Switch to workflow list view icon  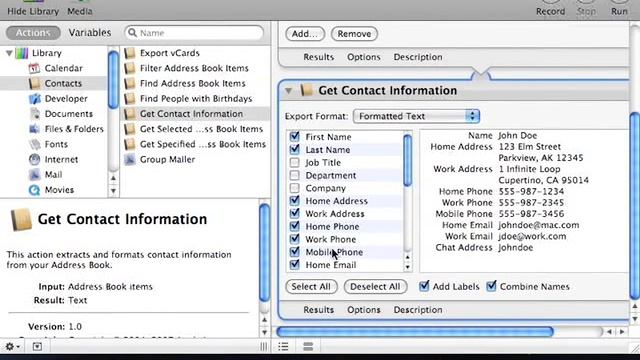click(x=283, y=347)
